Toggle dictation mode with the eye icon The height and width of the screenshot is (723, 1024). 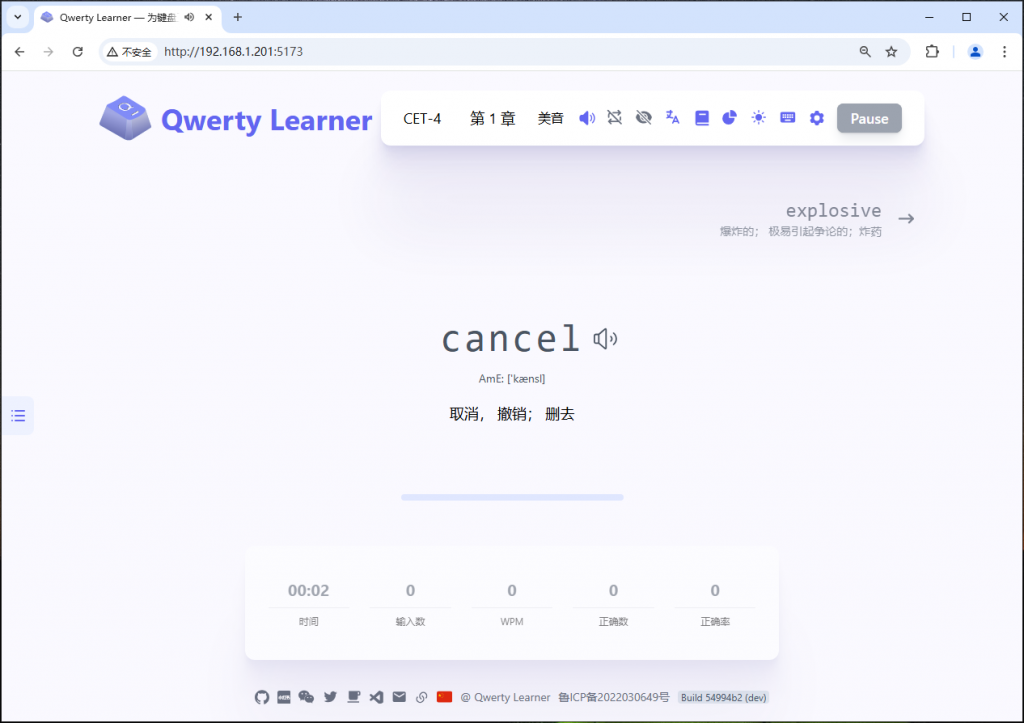pyautogui.click(x=643, y=117)
